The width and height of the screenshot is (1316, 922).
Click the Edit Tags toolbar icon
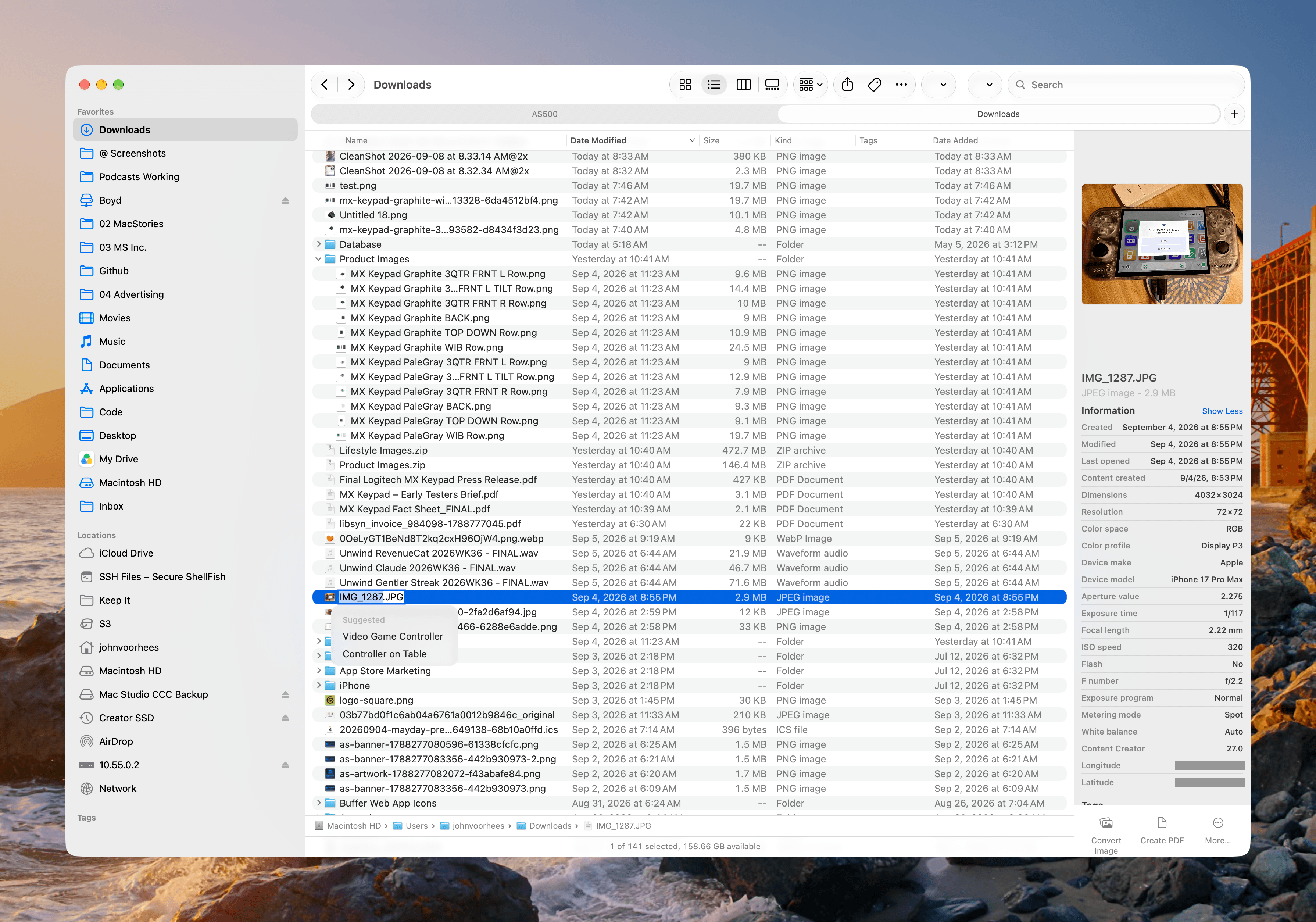pyautogui.click(x=874, y=85)
